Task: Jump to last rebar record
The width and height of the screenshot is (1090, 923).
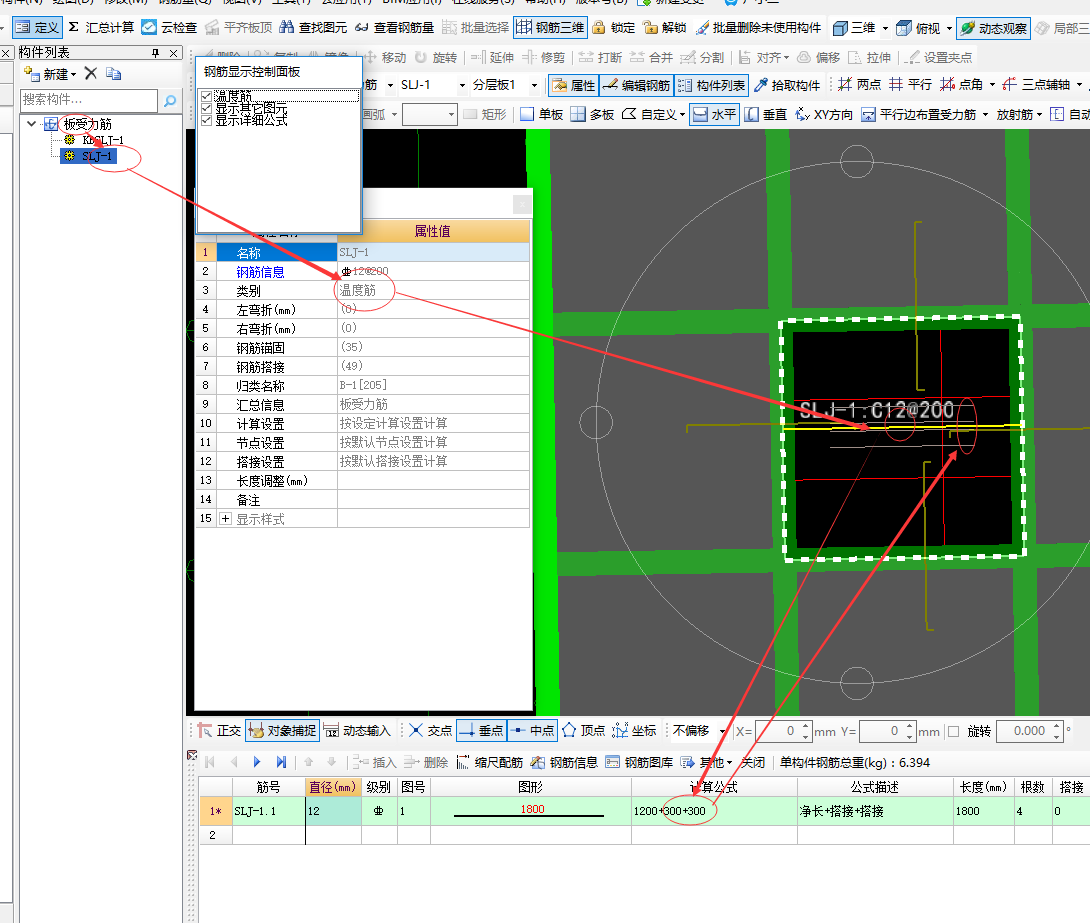Action: click(281, 762)
